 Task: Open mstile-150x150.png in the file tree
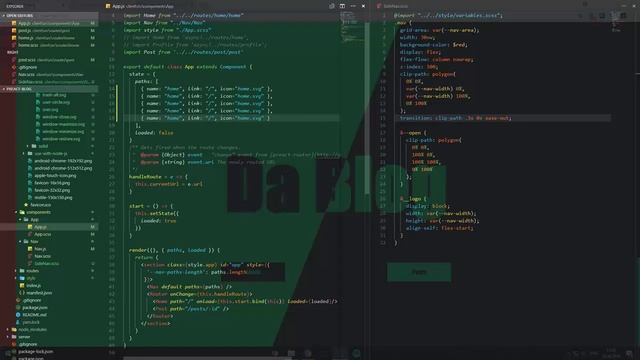point(53,198)
